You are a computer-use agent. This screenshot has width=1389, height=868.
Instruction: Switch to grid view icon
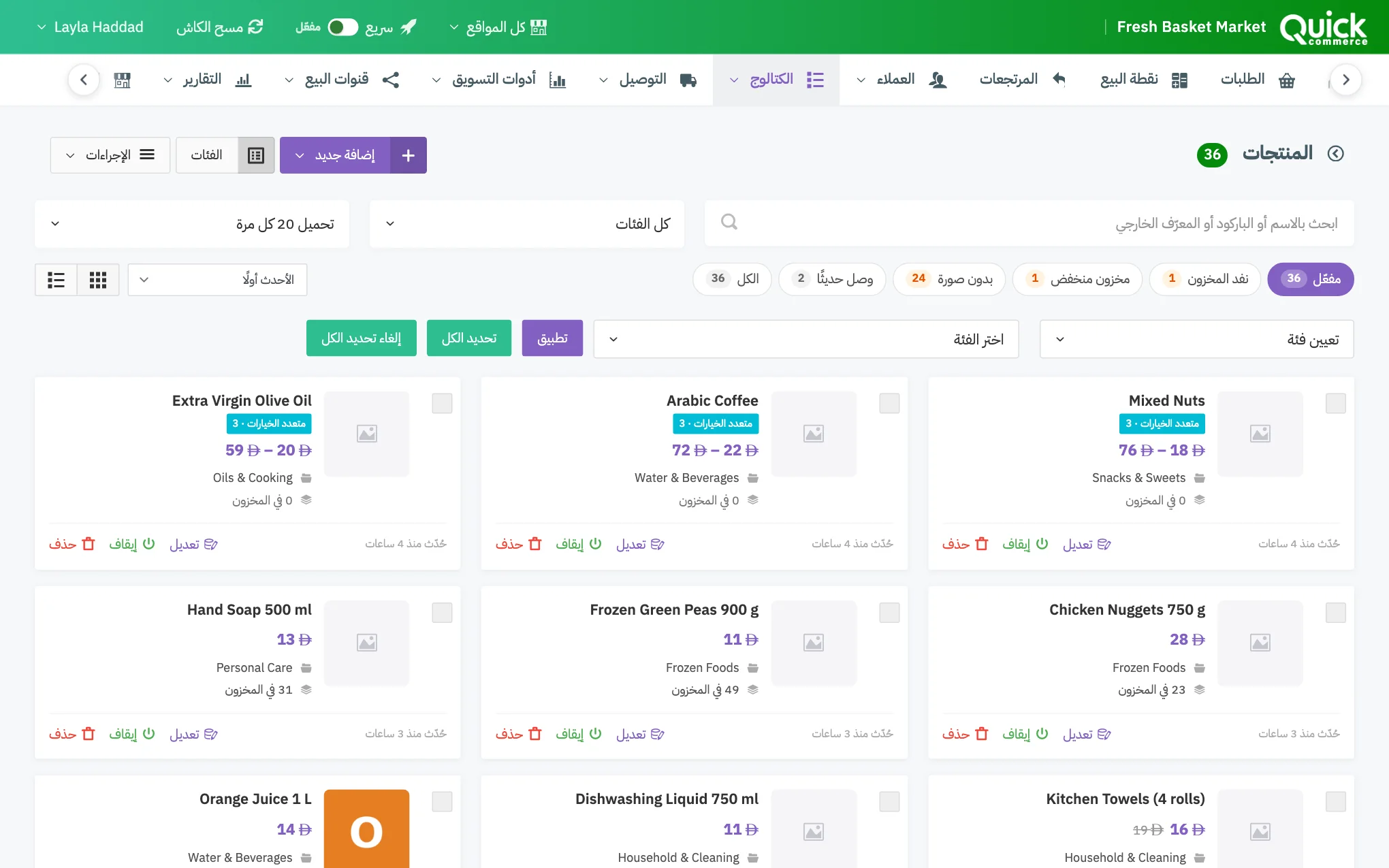point(98,280)
